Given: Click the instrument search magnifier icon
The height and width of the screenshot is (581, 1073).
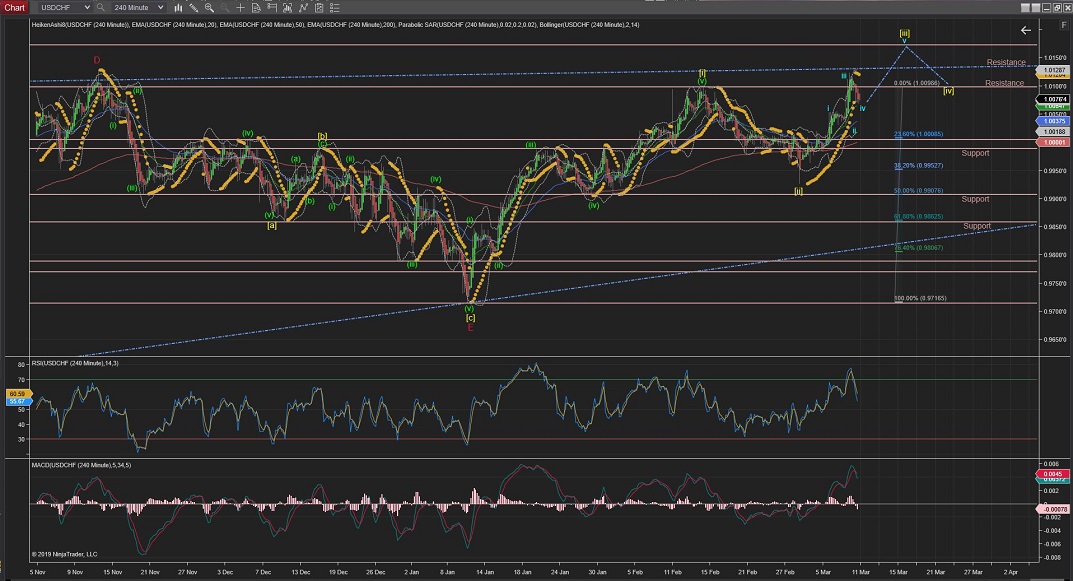Looking at the screenshot, I should click(101, 8).
